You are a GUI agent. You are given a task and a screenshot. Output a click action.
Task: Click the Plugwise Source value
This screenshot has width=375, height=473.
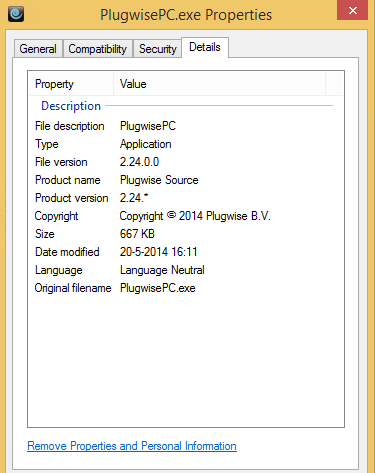pos(159,180)
